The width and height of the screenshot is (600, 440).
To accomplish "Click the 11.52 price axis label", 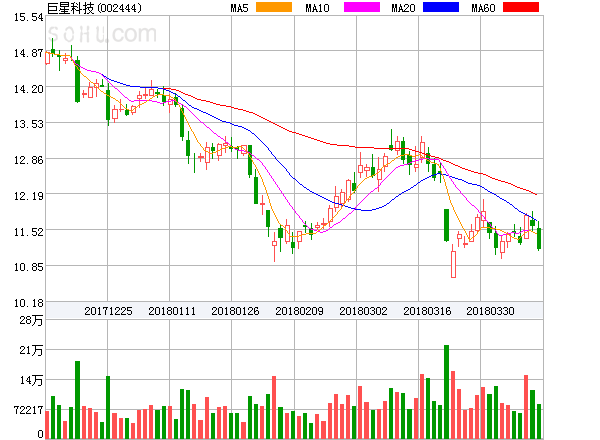I will (x=29, y=231).
